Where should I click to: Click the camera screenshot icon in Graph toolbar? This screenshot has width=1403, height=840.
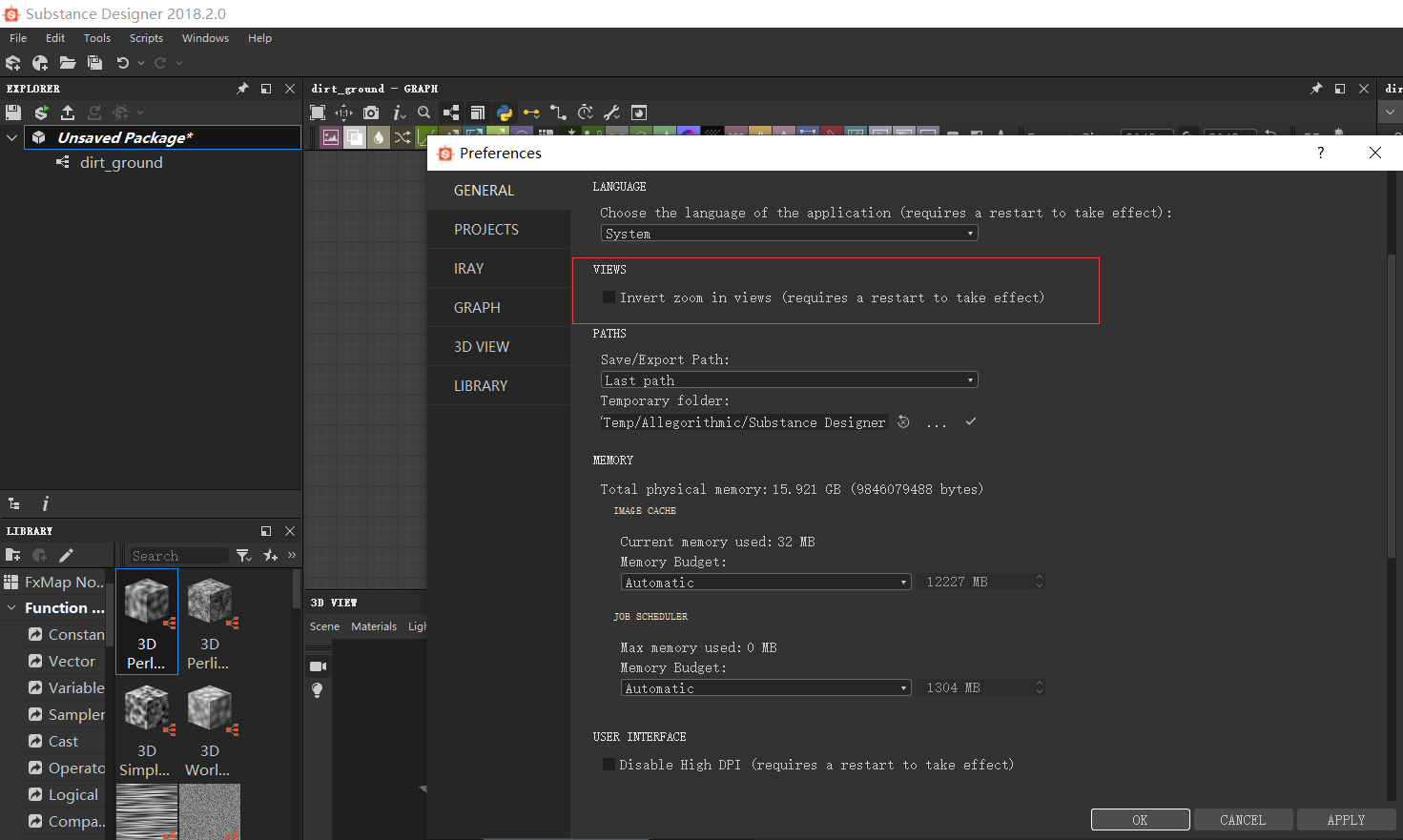[371, 113]
